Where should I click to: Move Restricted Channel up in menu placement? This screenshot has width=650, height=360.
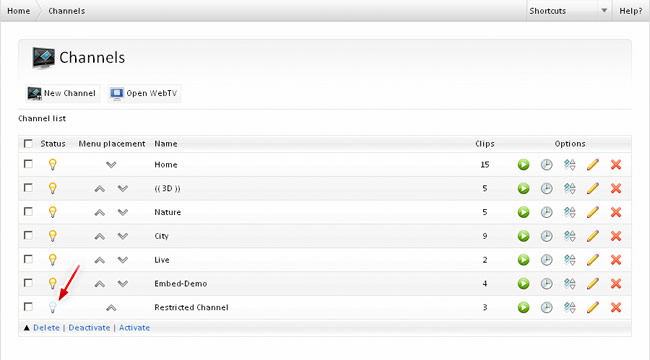click(111, 308)
